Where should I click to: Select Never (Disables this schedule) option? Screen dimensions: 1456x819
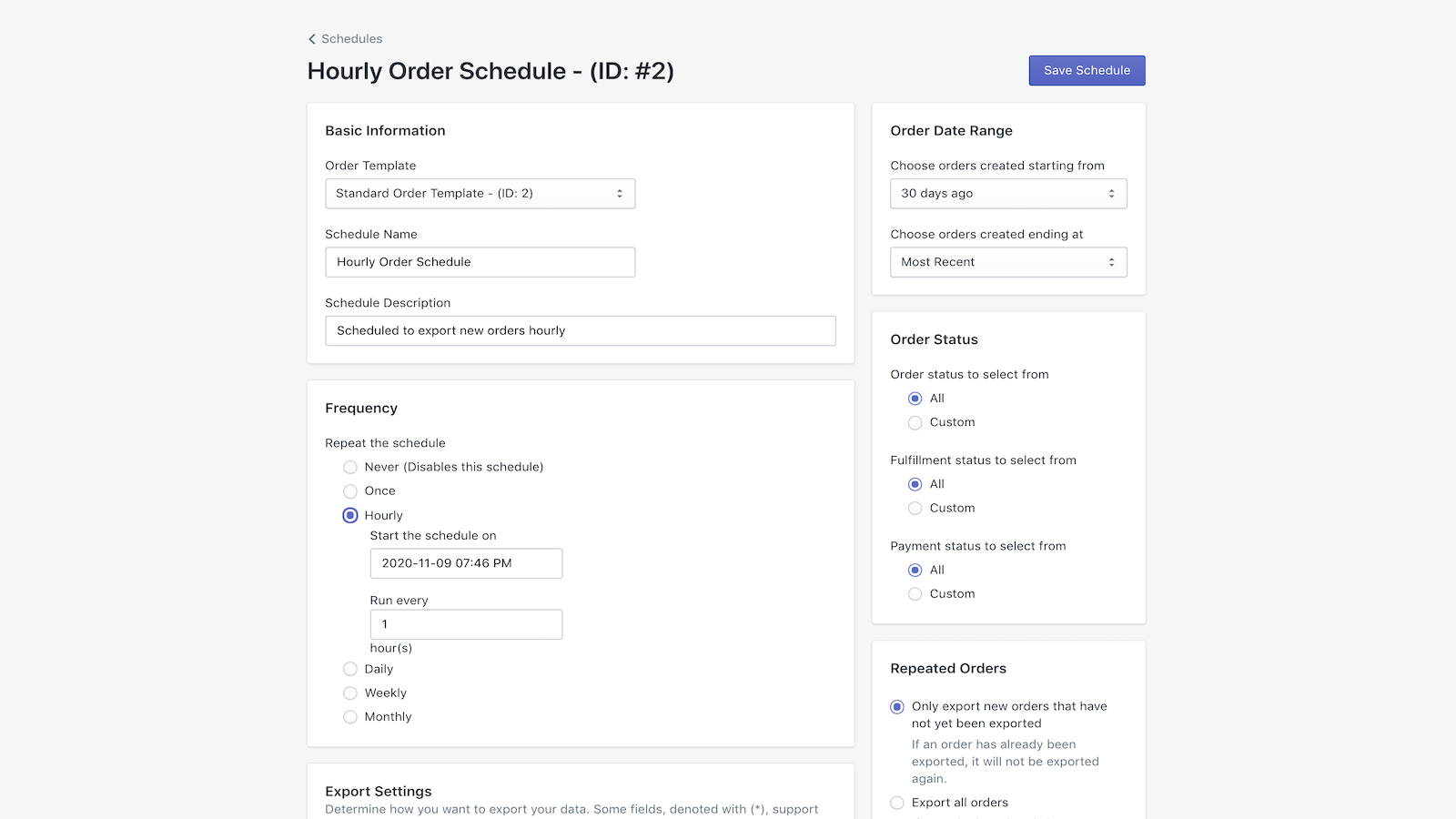coord(350,468)
